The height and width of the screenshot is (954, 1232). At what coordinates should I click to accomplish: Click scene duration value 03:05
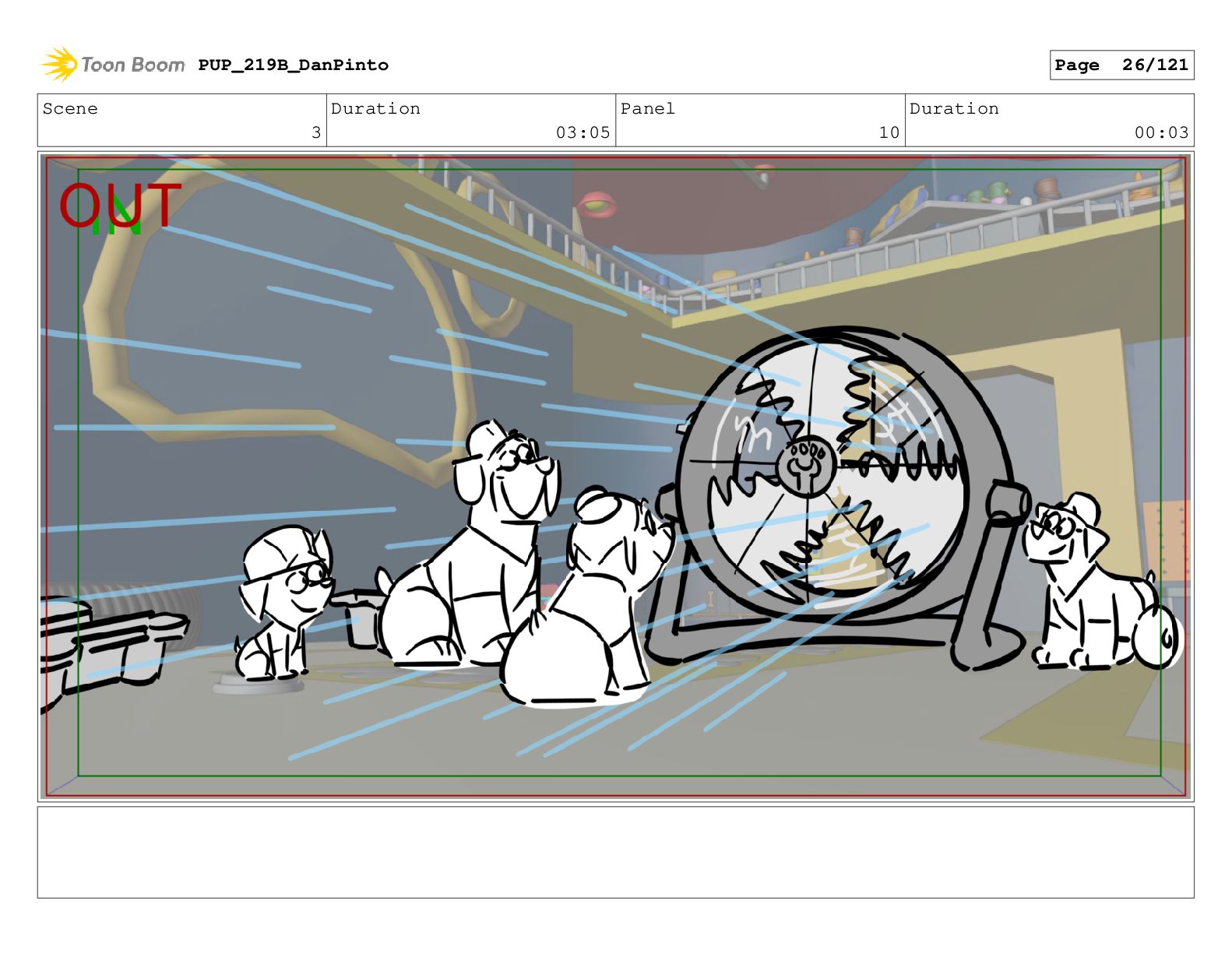tap(583, 132)
